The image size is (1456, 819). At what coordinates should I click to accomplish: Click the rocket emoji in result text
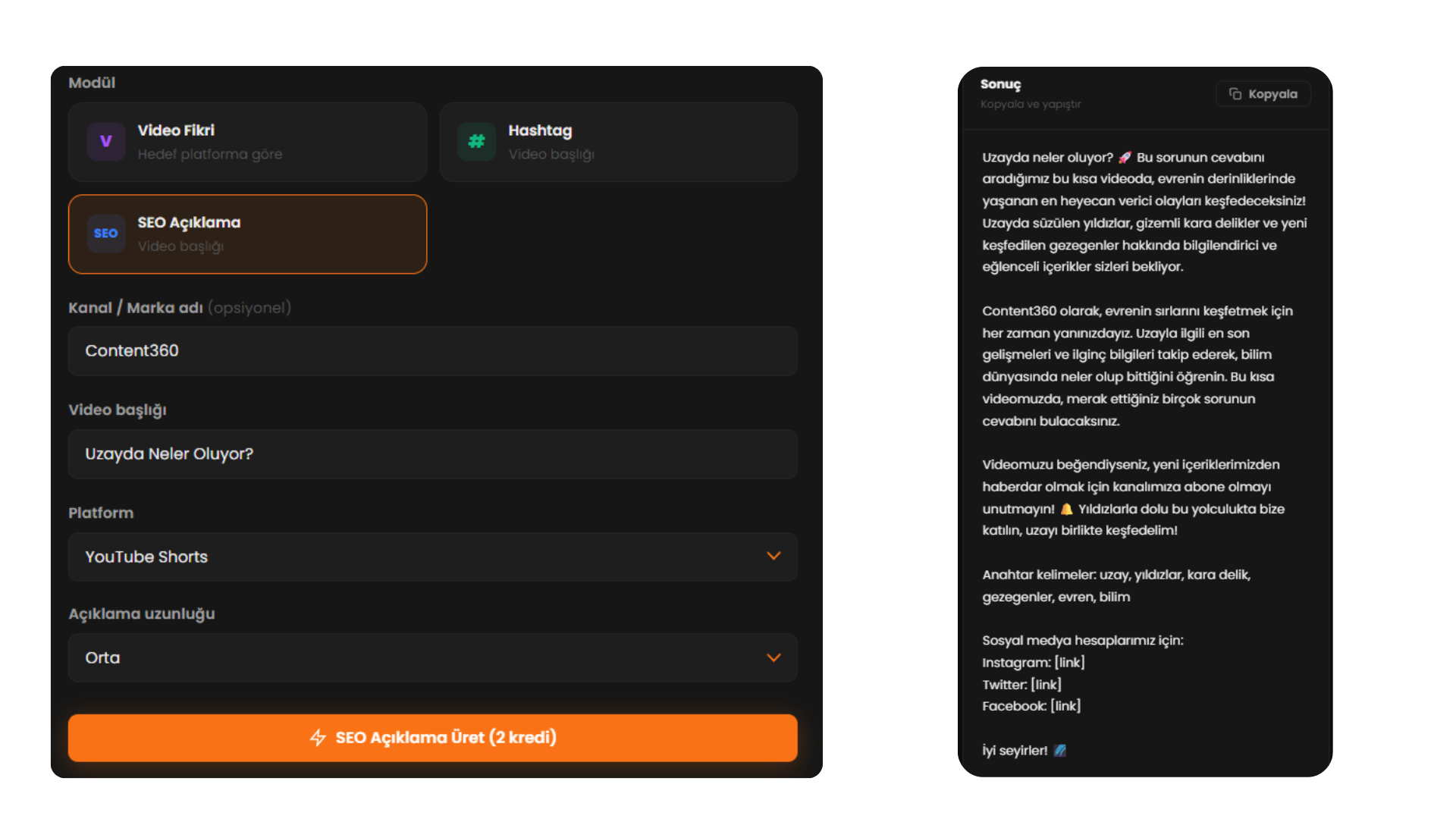click(1125, 158)
